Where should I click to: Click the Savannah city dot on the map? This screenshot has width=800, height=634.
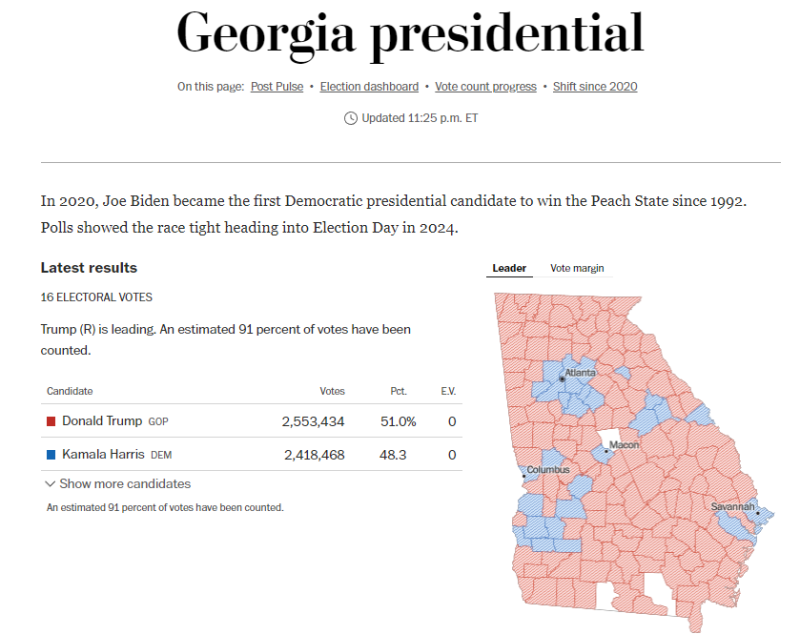(758, 514)
